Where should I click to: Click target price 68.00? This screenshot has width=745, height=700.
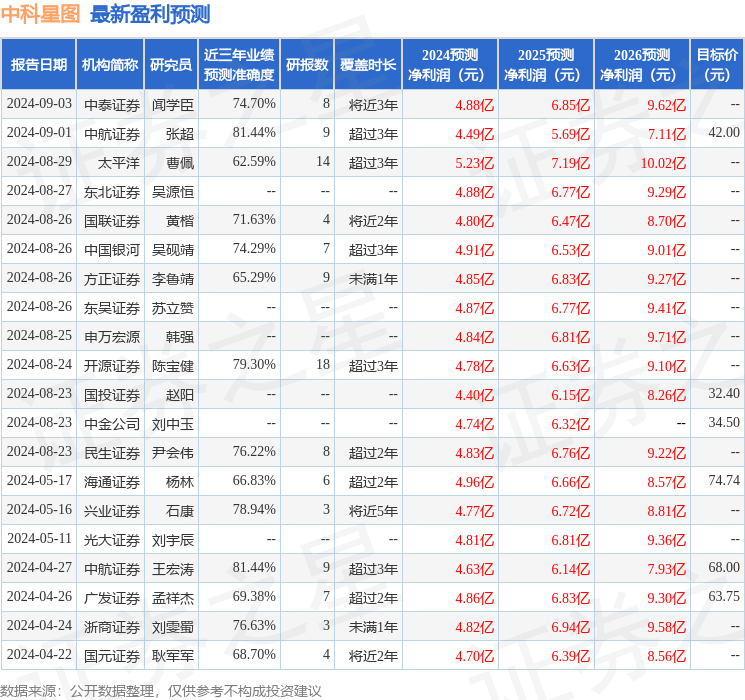724,567
